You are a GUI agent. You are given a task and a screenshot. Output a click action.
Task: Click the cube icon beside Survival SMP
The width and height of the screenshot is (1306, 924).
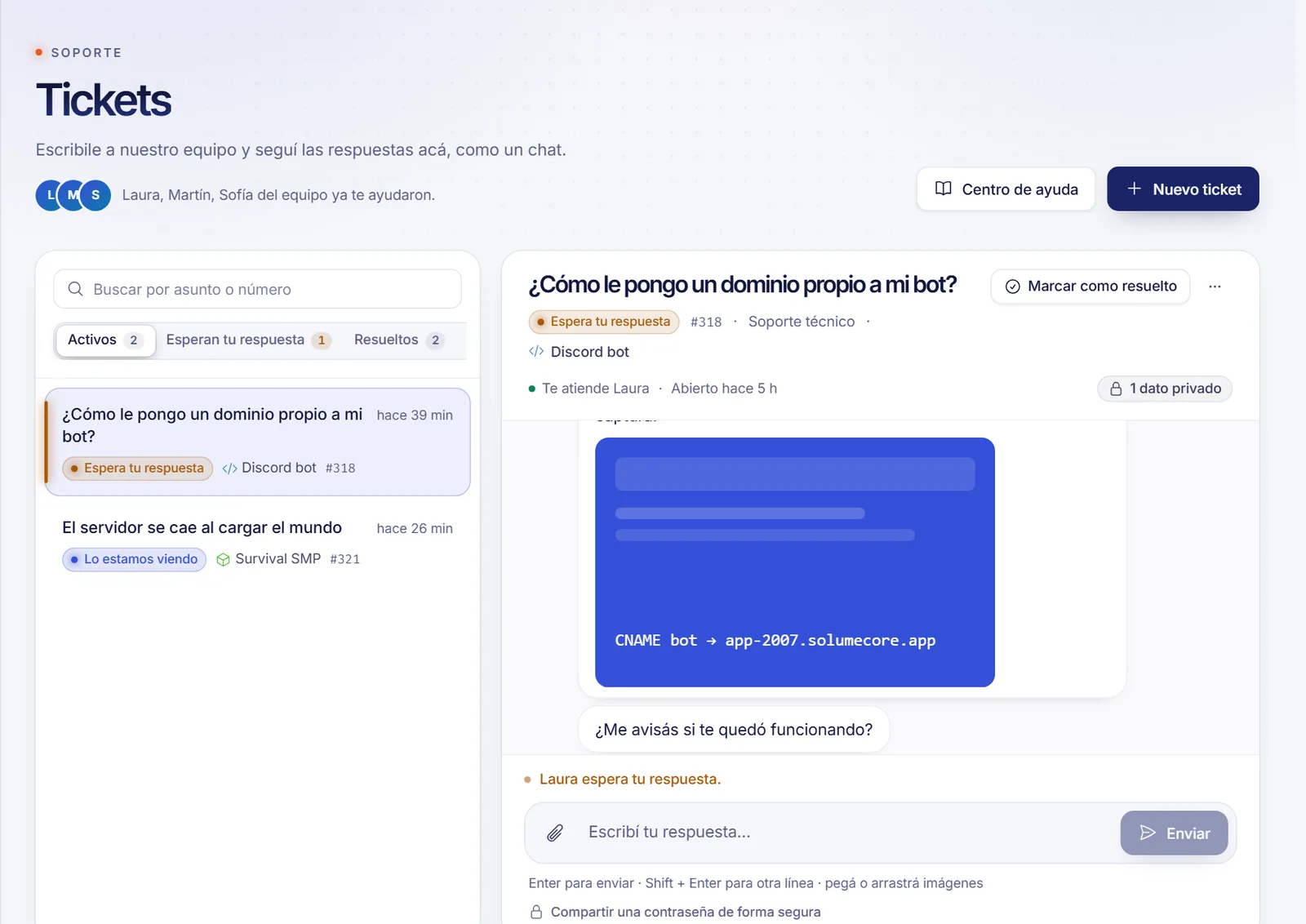pyautogui.click(x=223, y=559)
